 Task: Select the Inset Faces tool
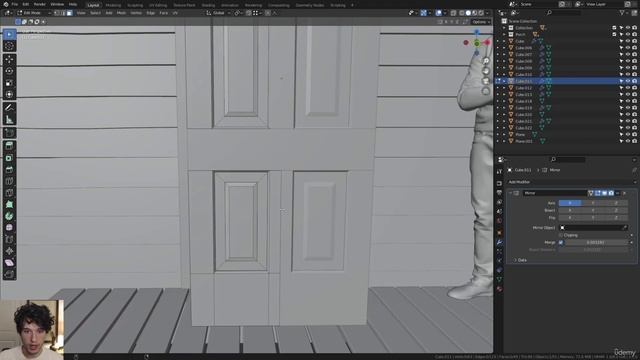(x=9, y=158)
